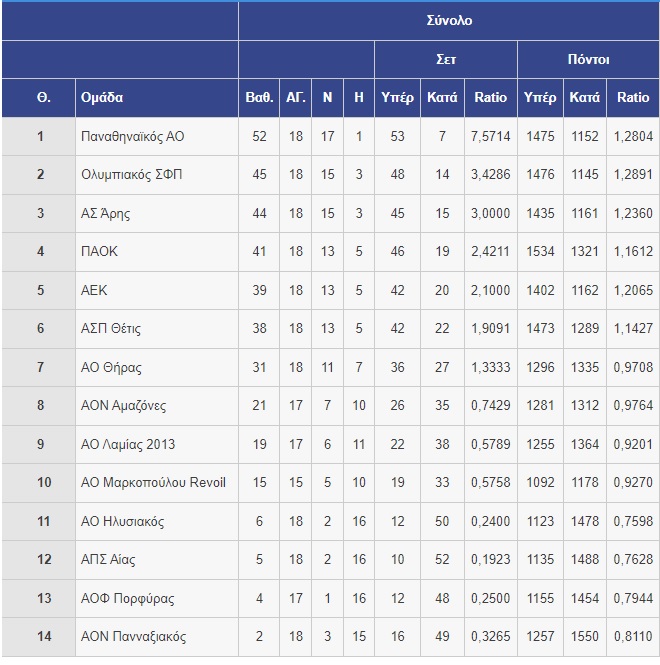
Task: Select team ΑΕΚ
Action: click(x=94, y=290)
